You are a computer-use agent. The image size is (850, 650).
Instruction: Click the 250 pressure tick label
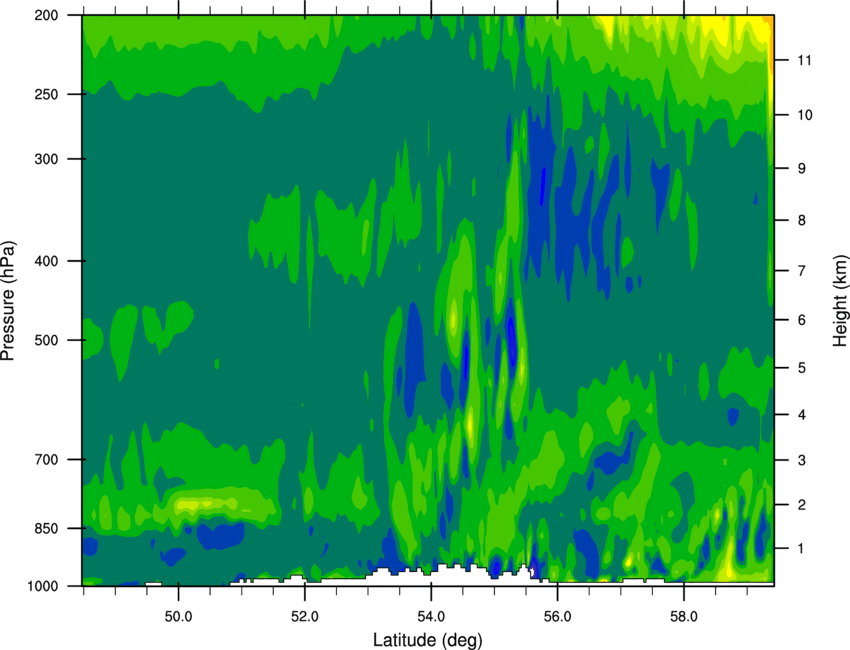46,94
